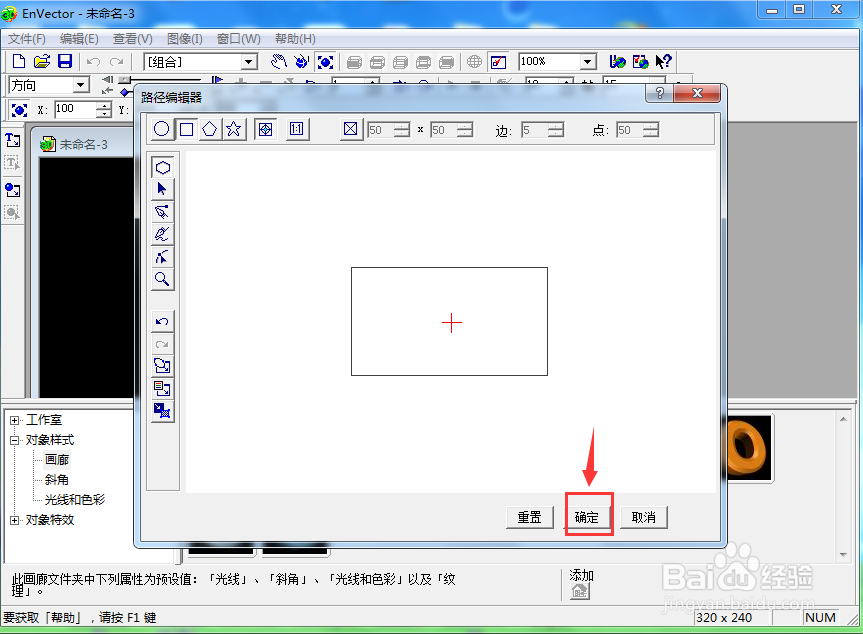
Task: Click the 添加 add icon
Action: (x=580, y=592)
